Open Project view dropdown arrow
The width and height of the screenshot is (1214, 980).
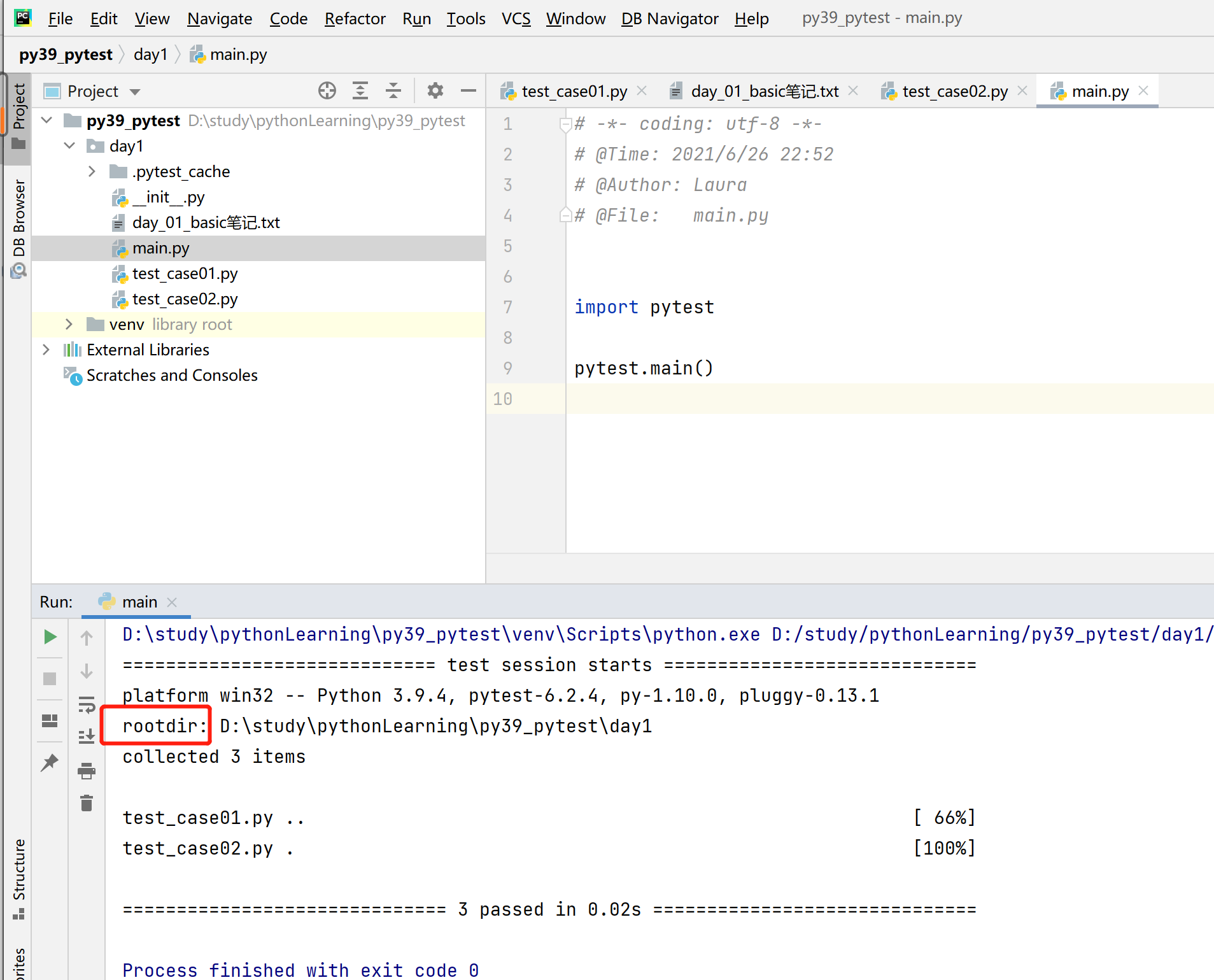[135, 92]
